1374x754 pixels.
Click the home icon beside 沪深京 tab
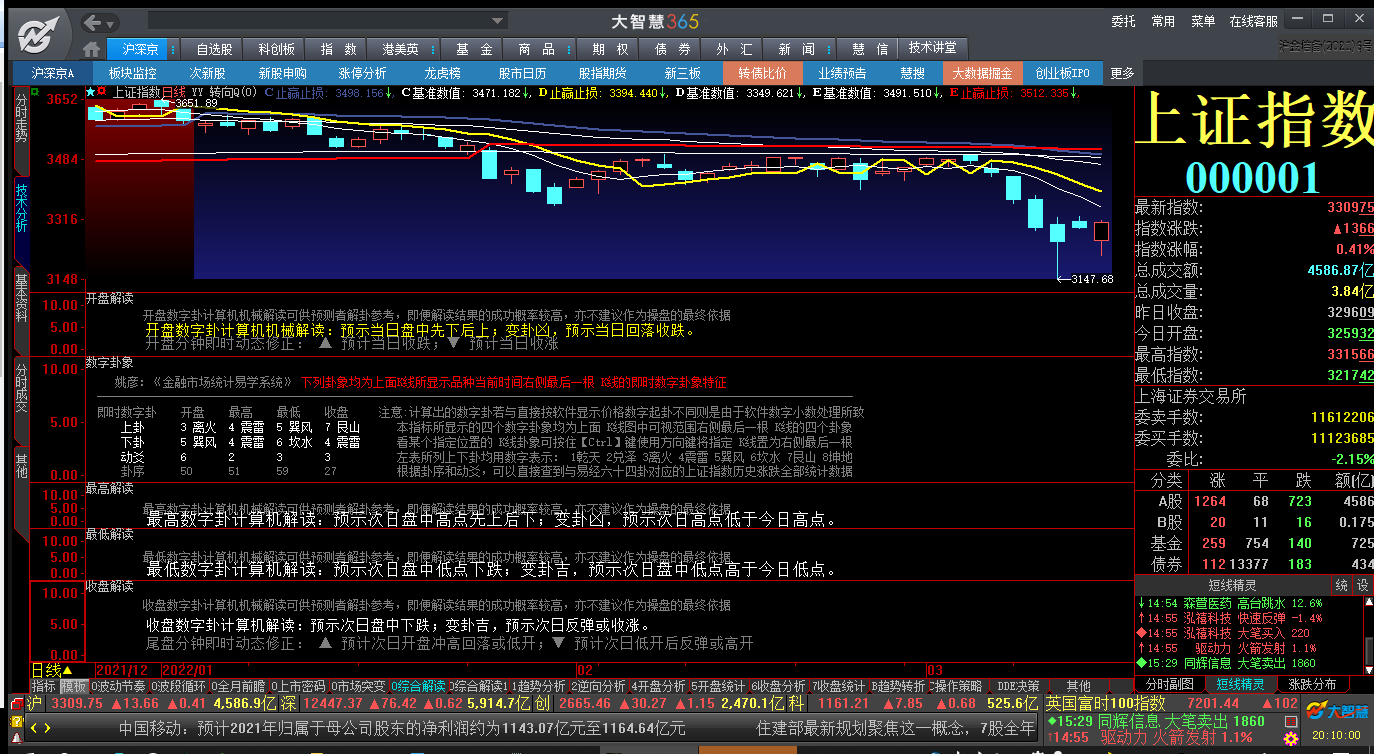[92, 49]
